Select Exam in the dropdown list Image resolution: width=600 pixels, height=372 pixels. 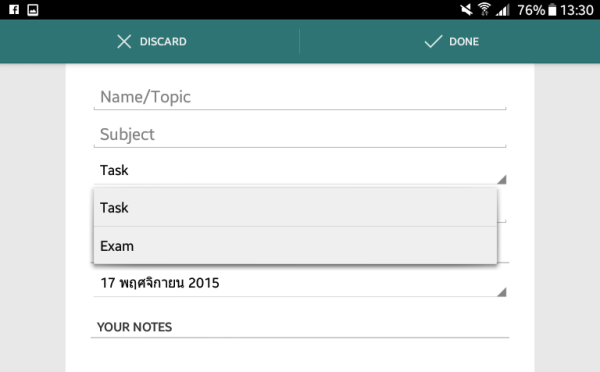click(295, 246)
